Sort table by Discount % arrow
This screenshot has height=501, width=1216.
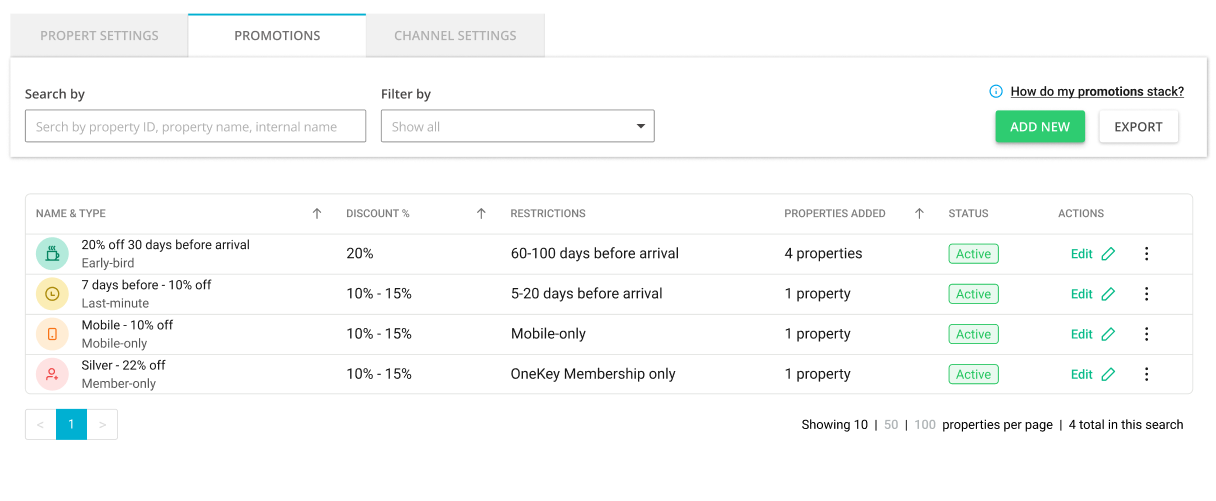481,214
